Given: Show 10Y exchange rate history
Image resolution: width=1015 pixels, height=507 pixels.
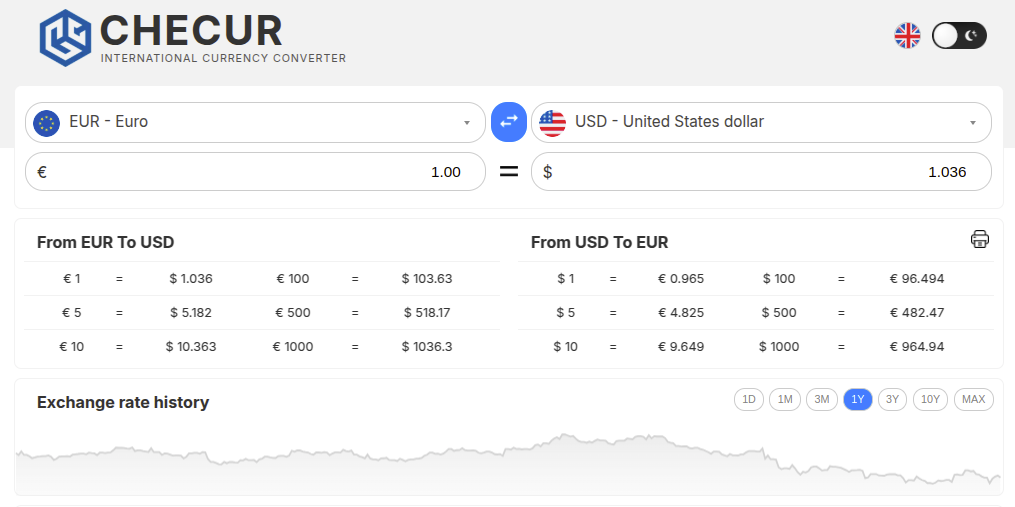Looking at the screenshot, I should pyautogui.click(x=930, y=400).
